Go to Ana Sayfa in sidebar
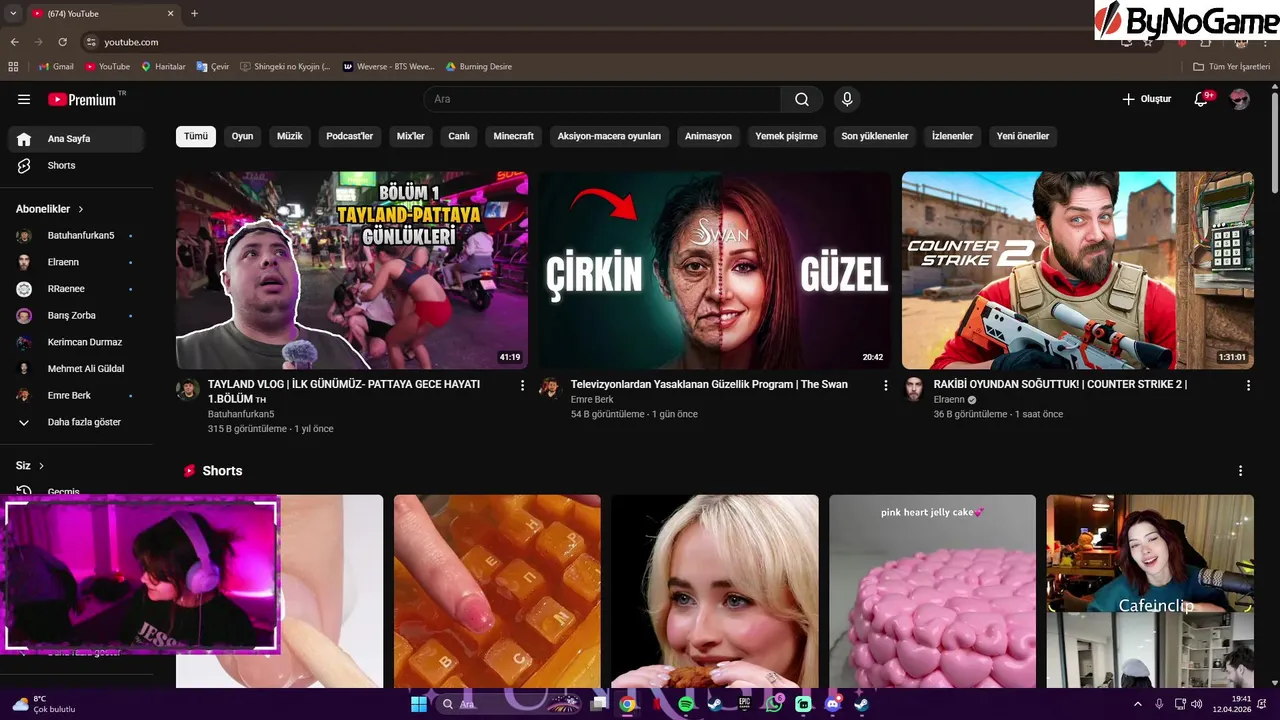The width and height of the screenshot is (1280, 720). tap(76, 139)
